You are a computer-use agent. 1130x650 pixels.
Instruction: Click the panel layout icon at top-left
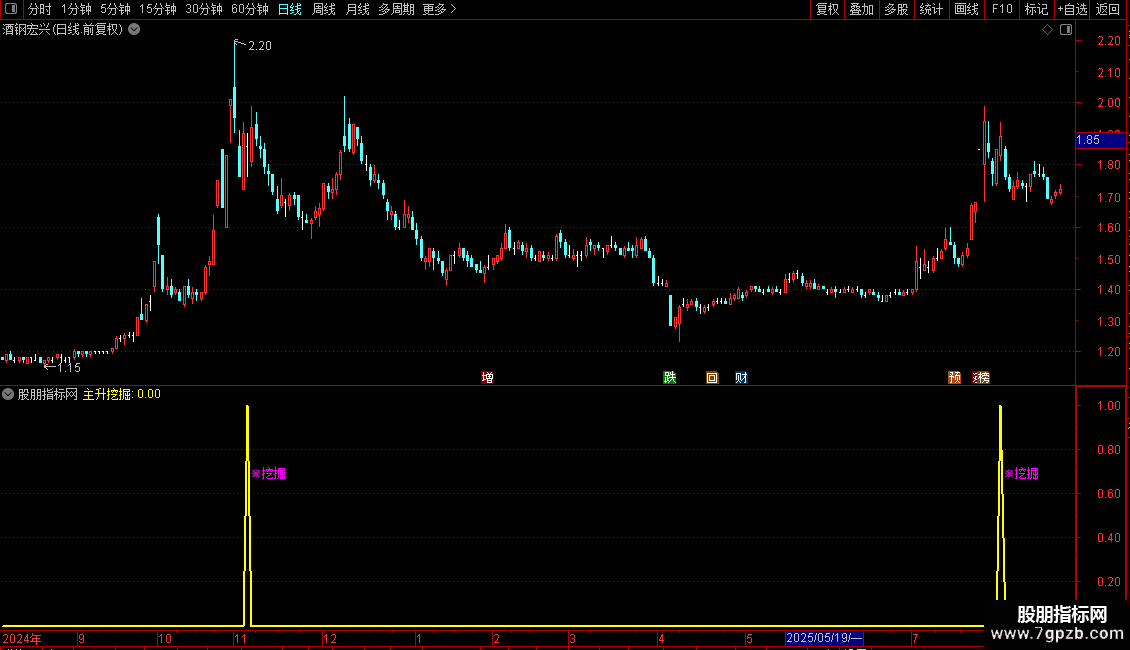pyautogui.click(x=11, y=9)
